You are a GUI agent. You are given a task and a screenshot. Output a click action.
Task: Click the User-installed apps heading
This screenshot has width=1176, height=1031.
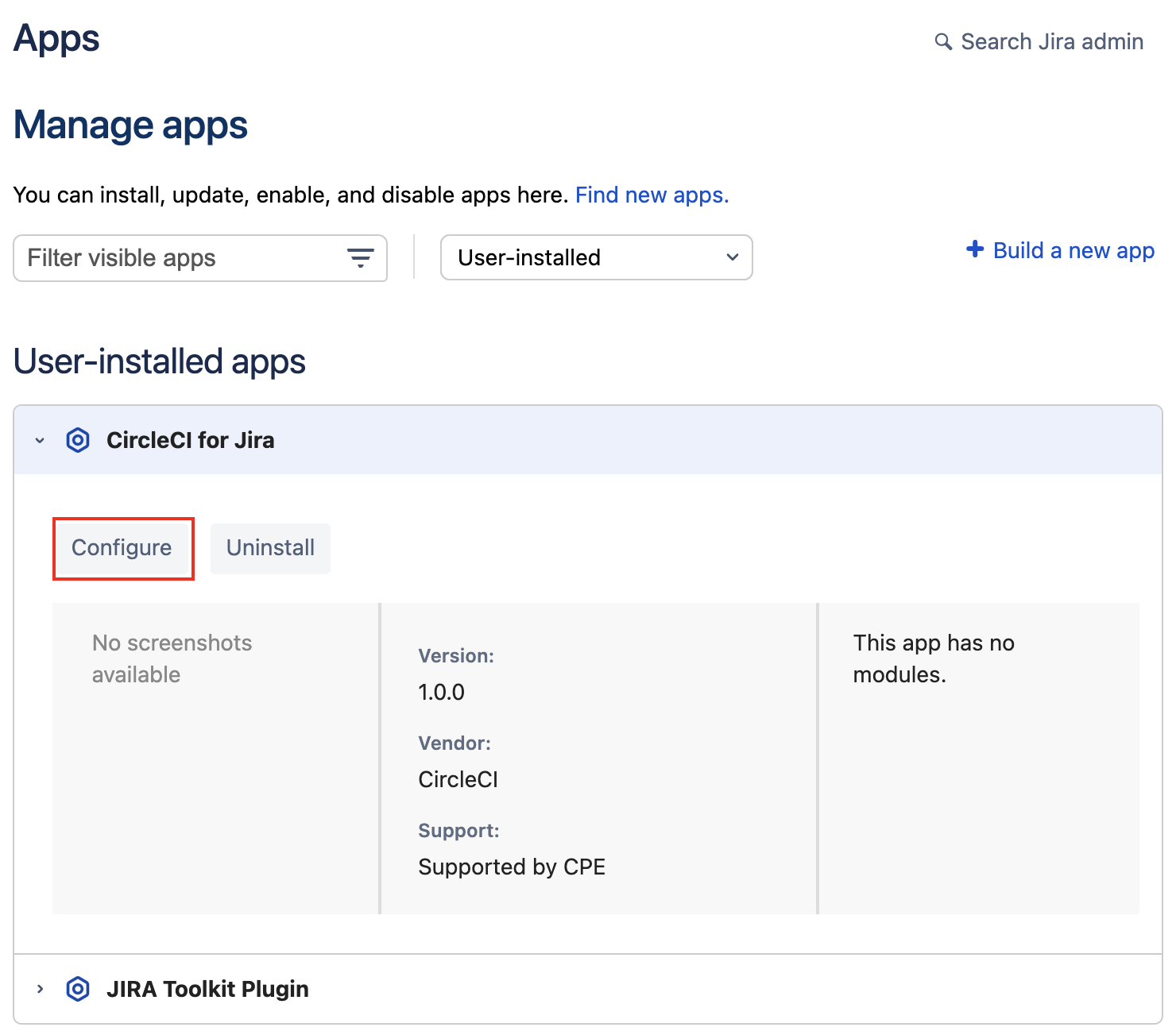click(x=160, y=361)
